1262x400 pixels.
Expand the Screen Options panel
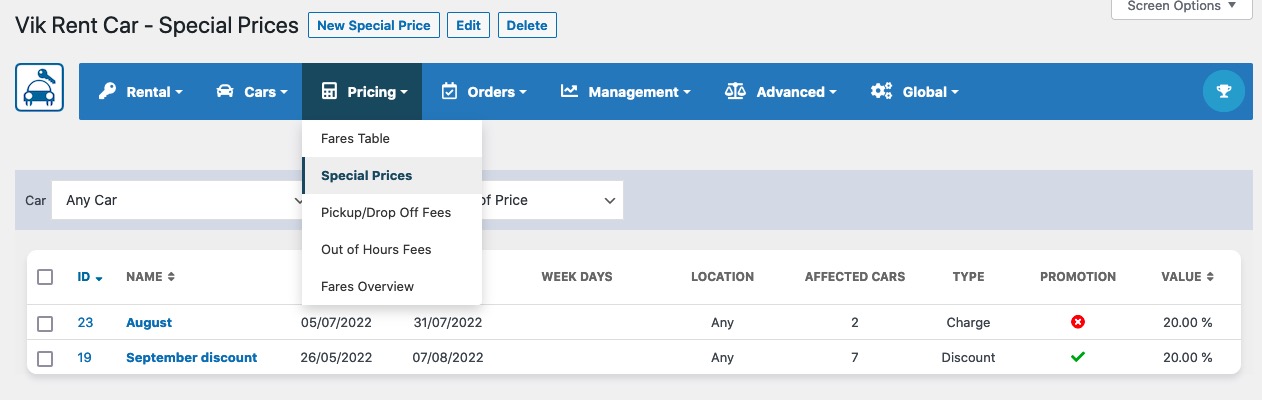point(1181,6)
